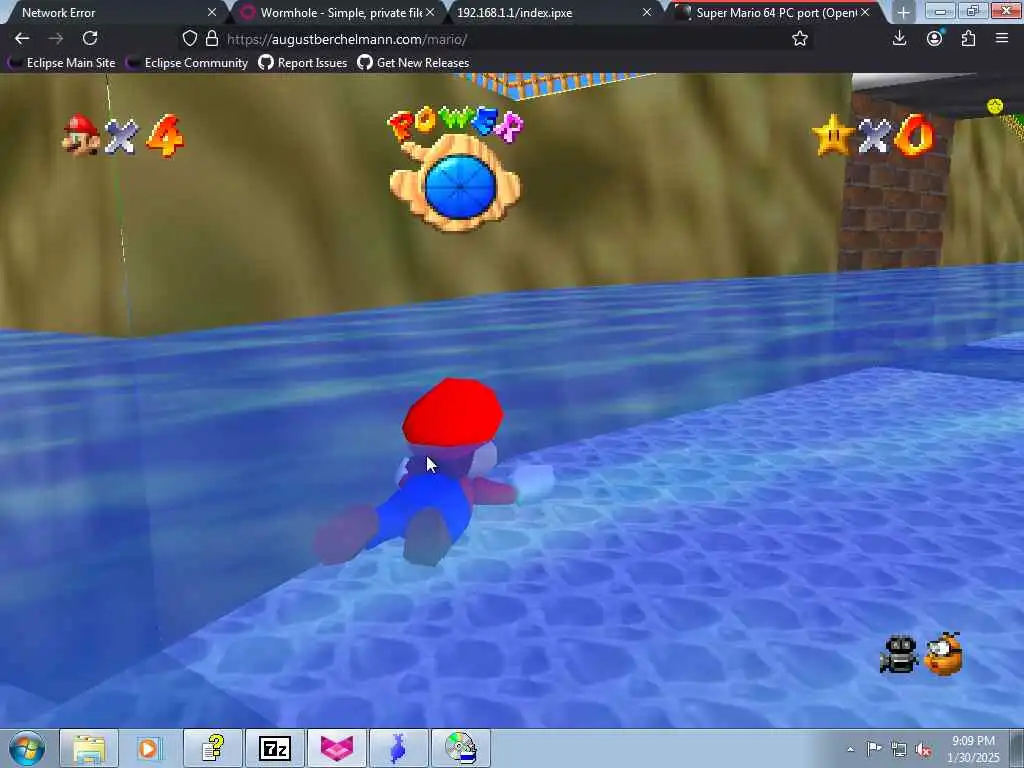
Task: Open the extensions puzzle icon
Action: pyautogui.click(x=968, y=39)
